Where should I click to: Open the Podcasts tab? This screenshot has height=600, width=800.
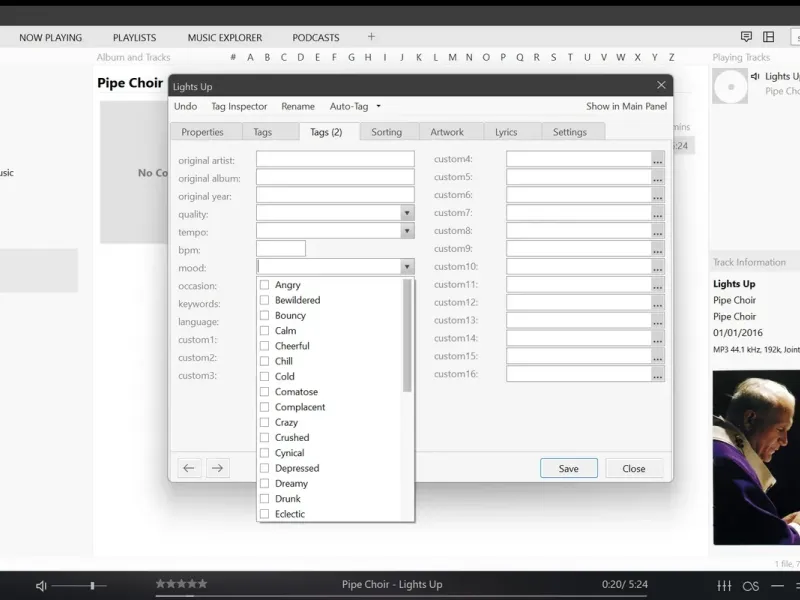(x=316, y=38)
